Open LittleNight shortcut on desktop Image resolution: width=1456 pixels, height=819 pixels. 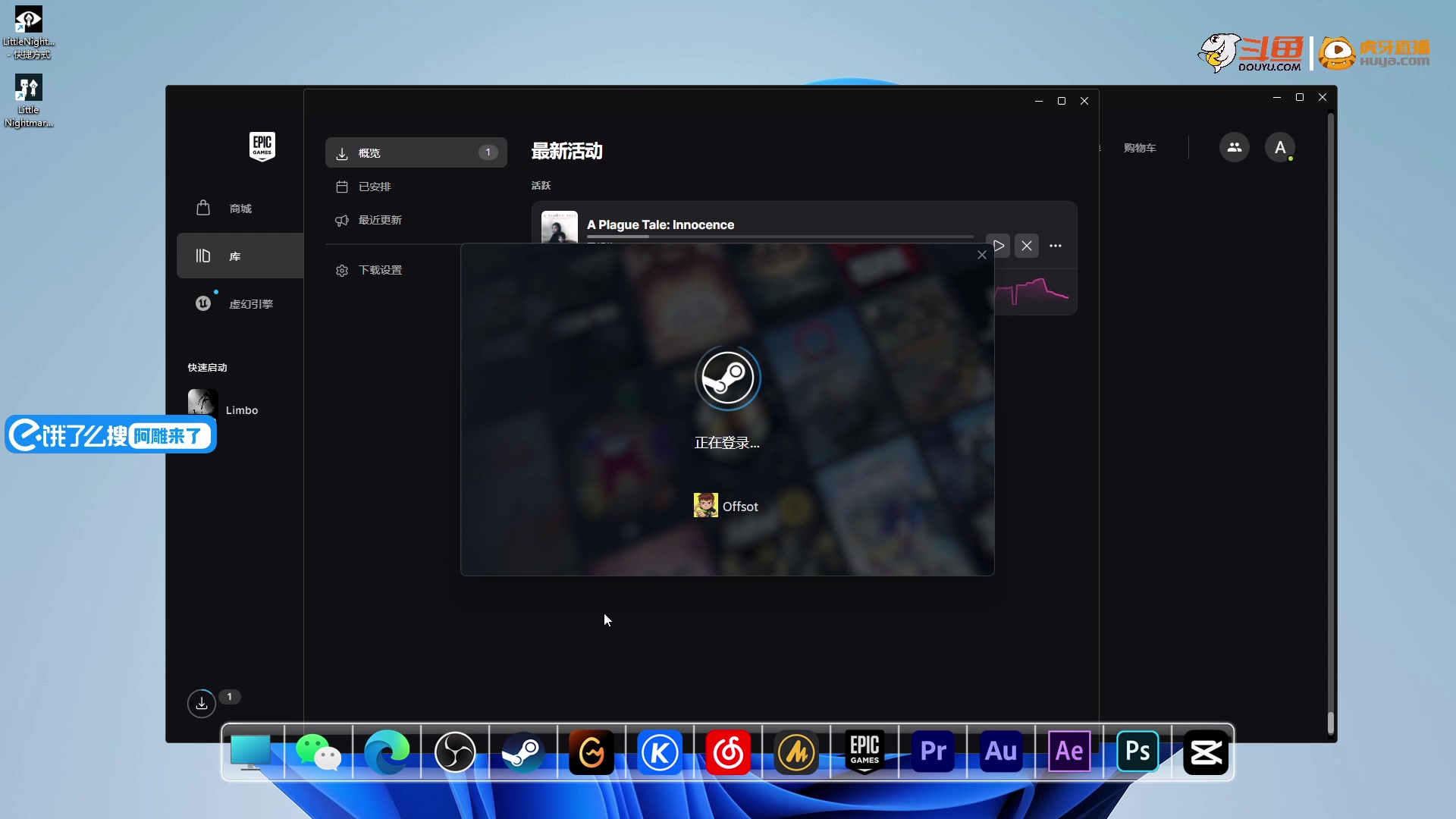pos(29,33)
